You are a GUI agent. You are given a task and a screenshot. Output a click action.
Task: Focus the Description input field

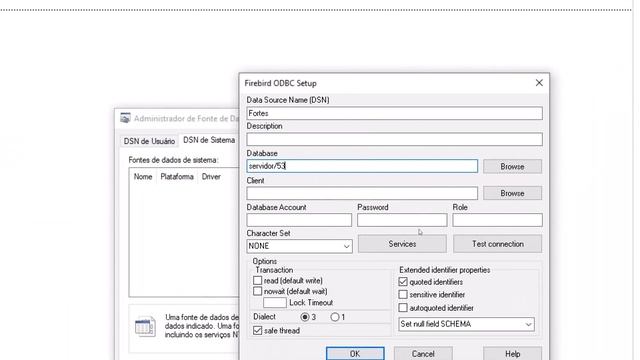394,140
